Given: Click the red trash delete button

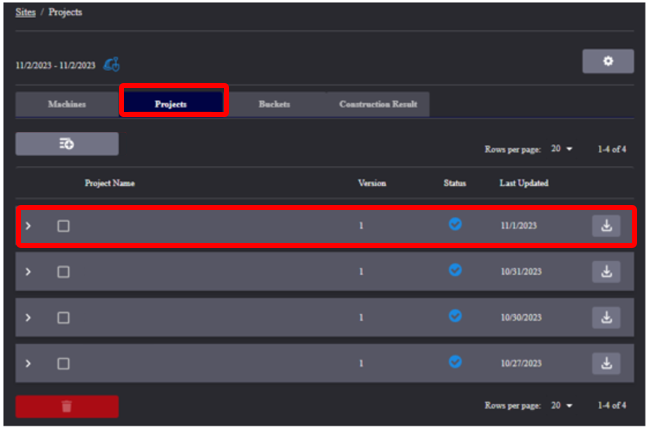Looking at the screenshot, I should (67, 407).
